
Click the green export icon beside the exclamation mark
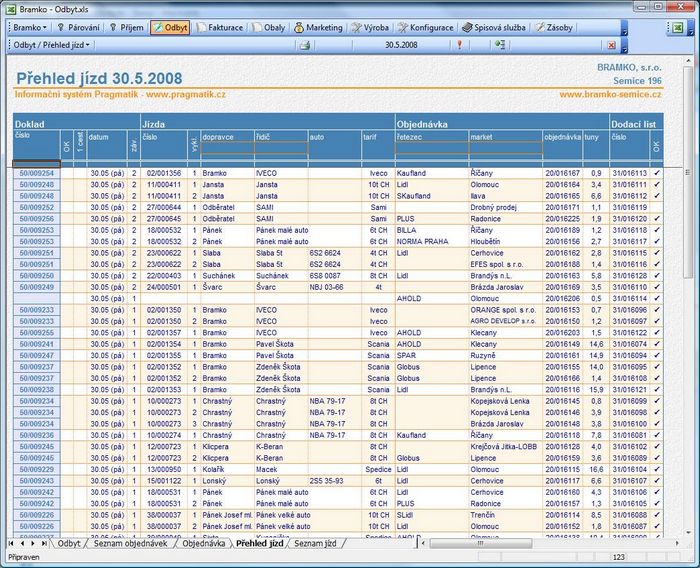[x=500, y=45]
